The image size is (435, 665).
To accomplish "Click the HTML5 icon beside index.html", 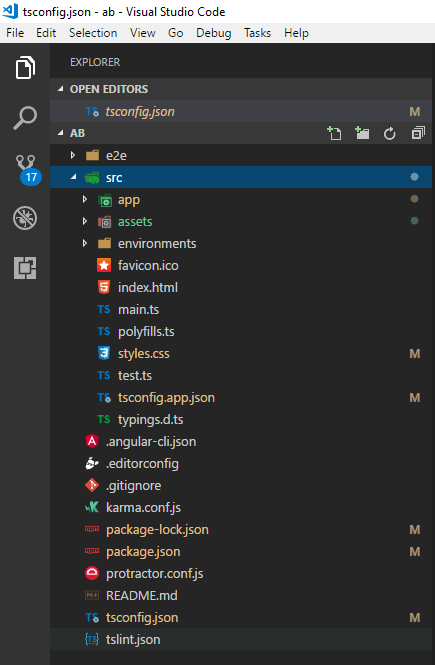I will coord(104,288).
